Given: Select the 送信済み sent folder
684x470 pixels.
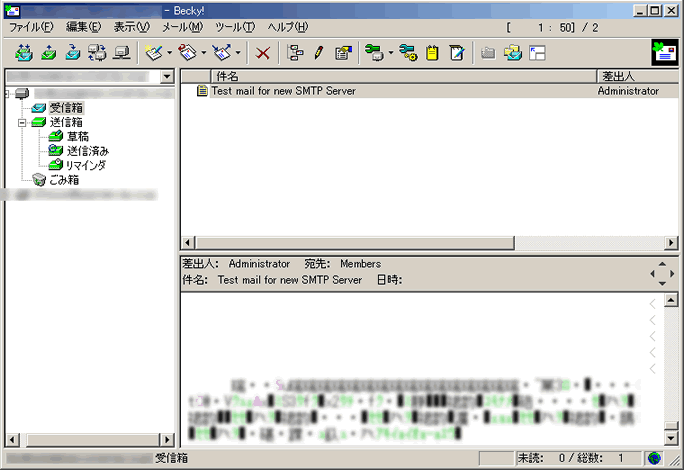Looking at the screenshot, I should [87, 151].
